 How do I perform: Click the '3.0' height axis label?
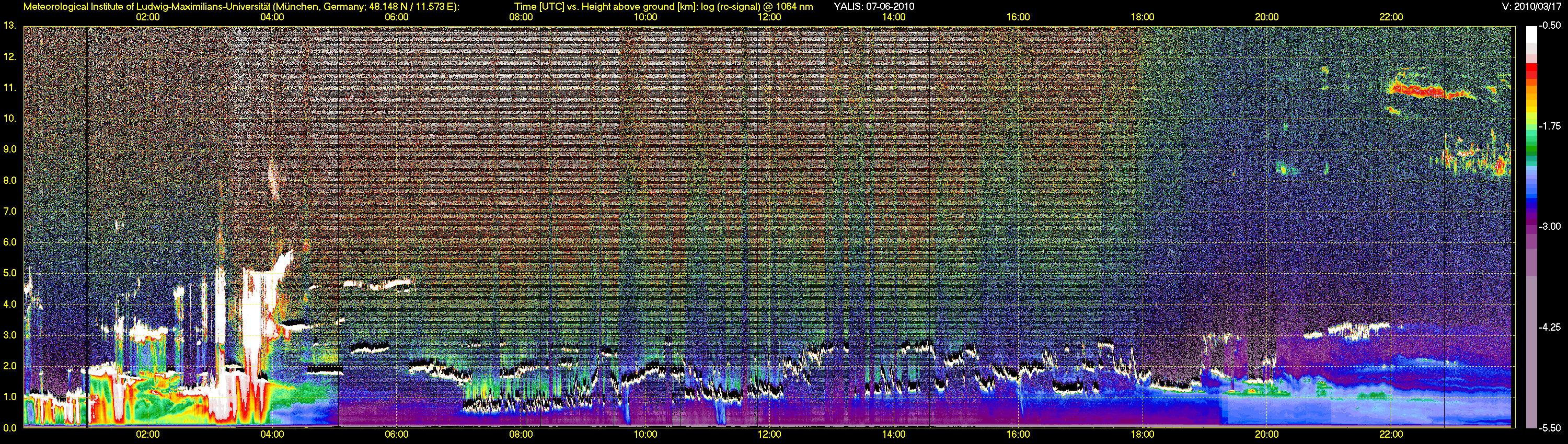tap(10, 335)
